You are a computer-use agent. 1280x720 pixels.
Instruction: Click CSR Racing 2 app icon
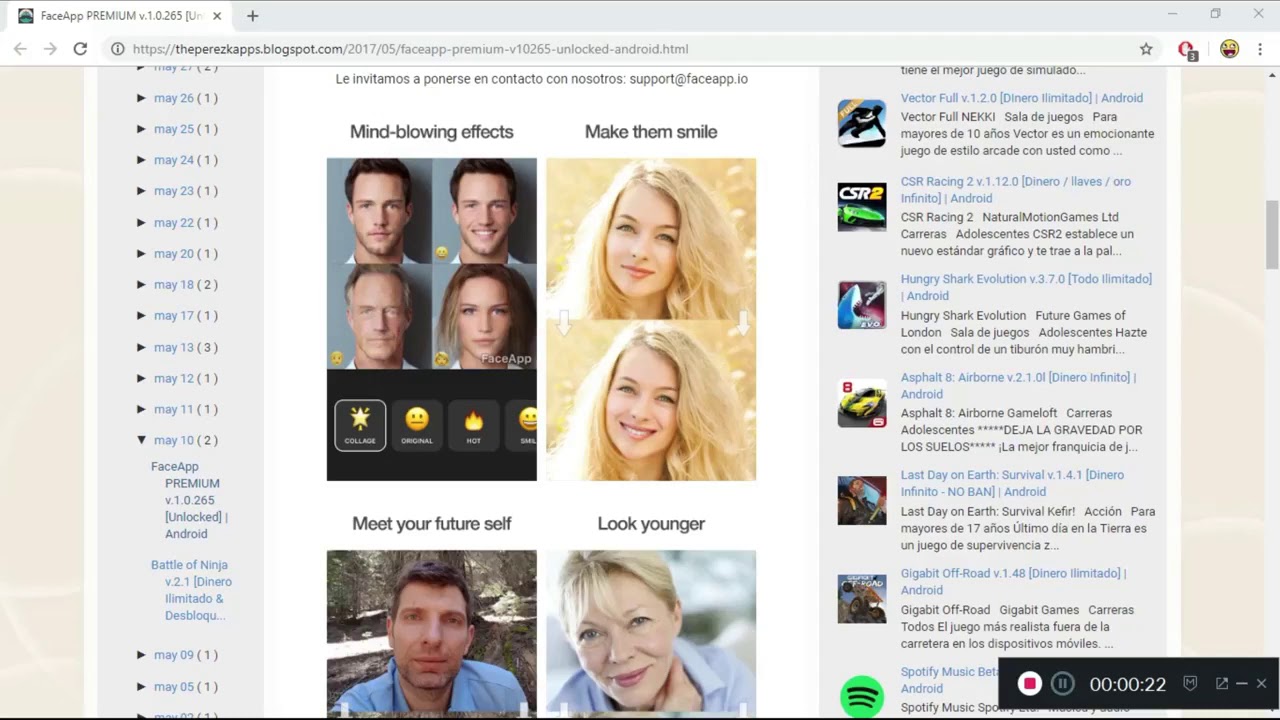point(862,207)
